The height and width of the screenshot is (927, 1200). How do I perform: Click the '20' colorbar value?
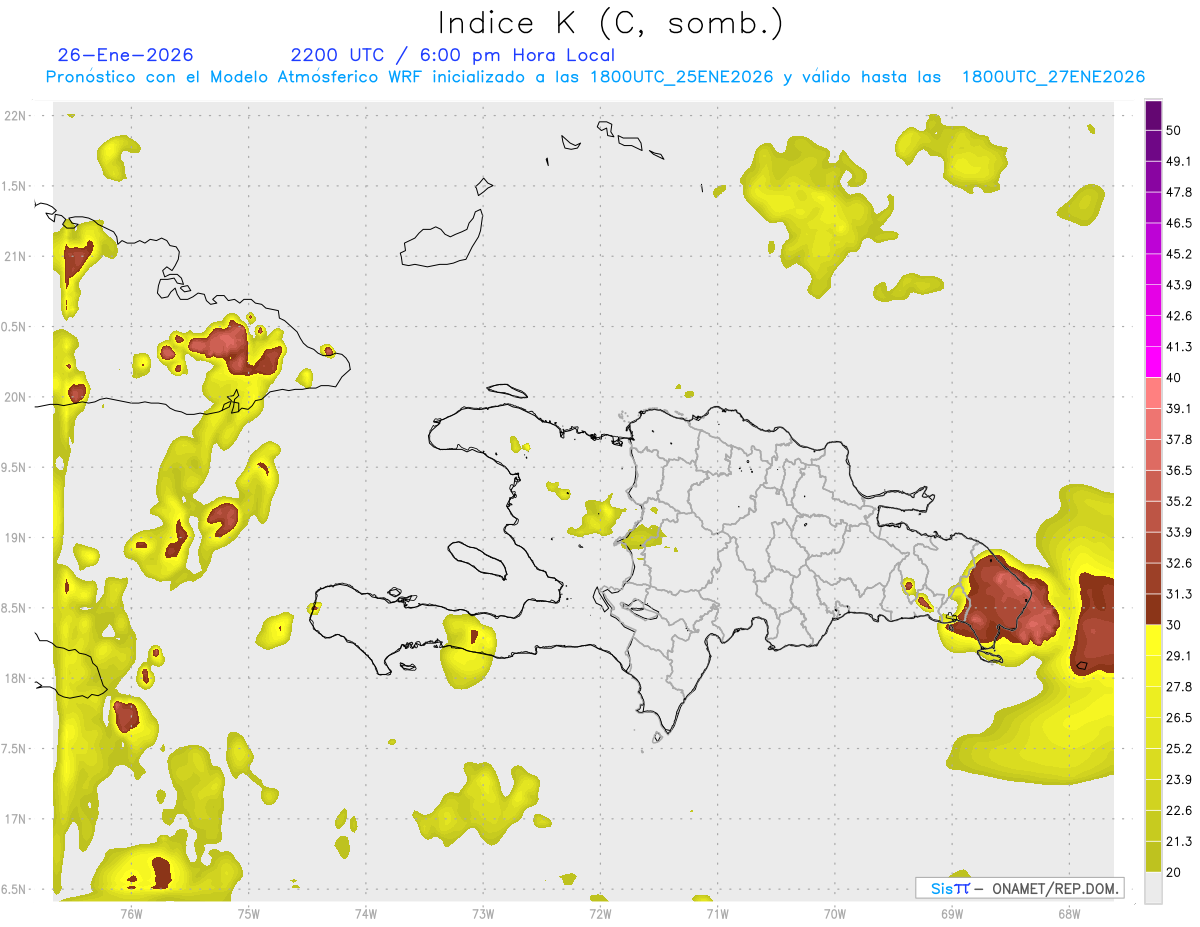(1174, 872)
